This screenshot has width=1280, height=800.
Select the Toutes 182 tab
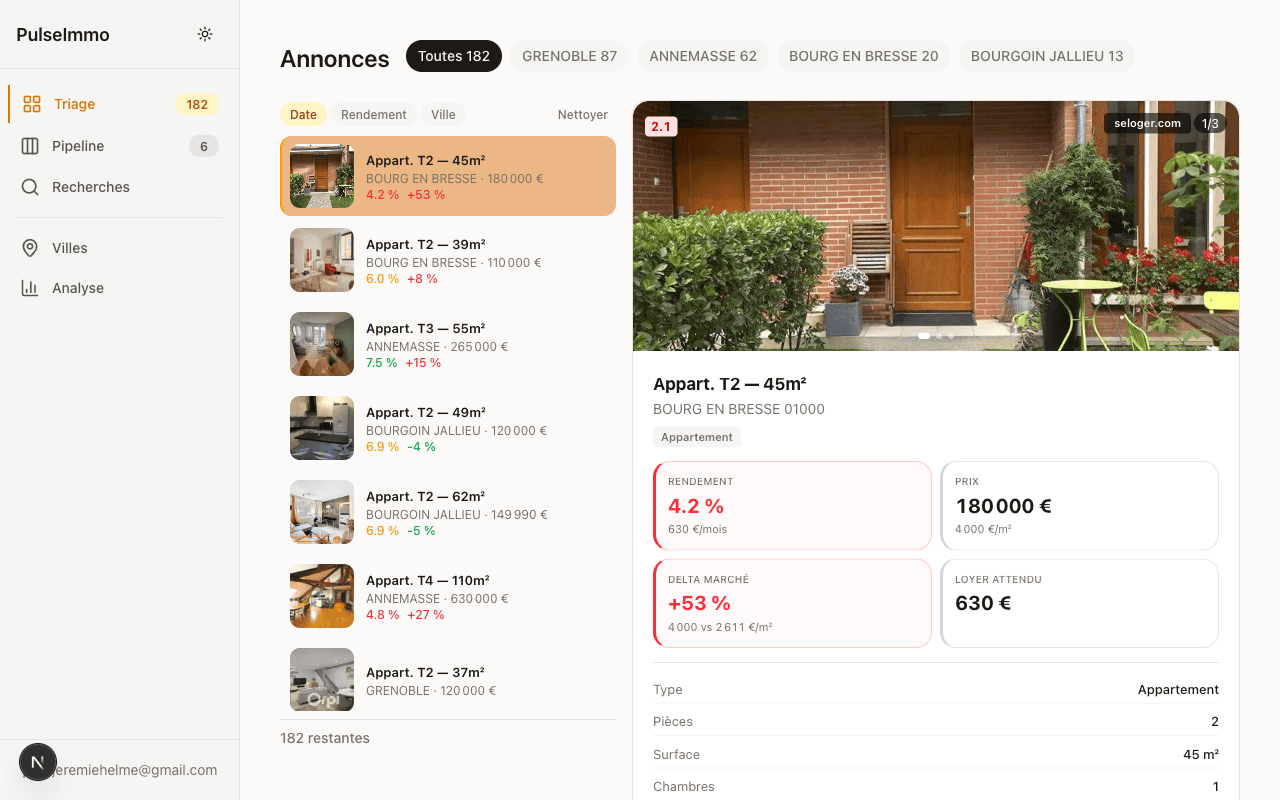tap(453, 56)
